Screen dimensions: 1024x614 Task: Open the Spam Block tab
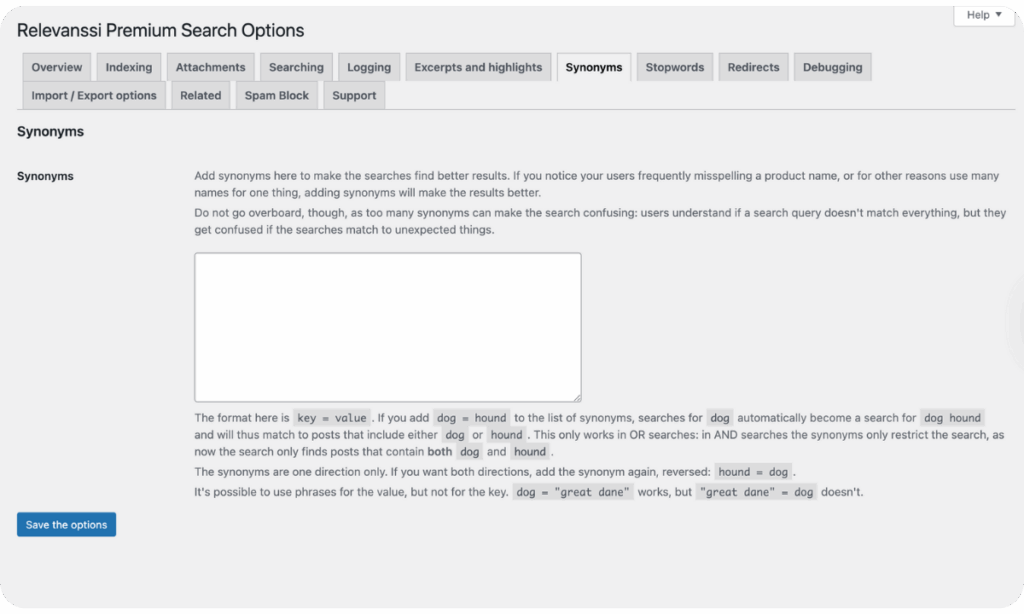pyautogui.click(x=276, y=95)
